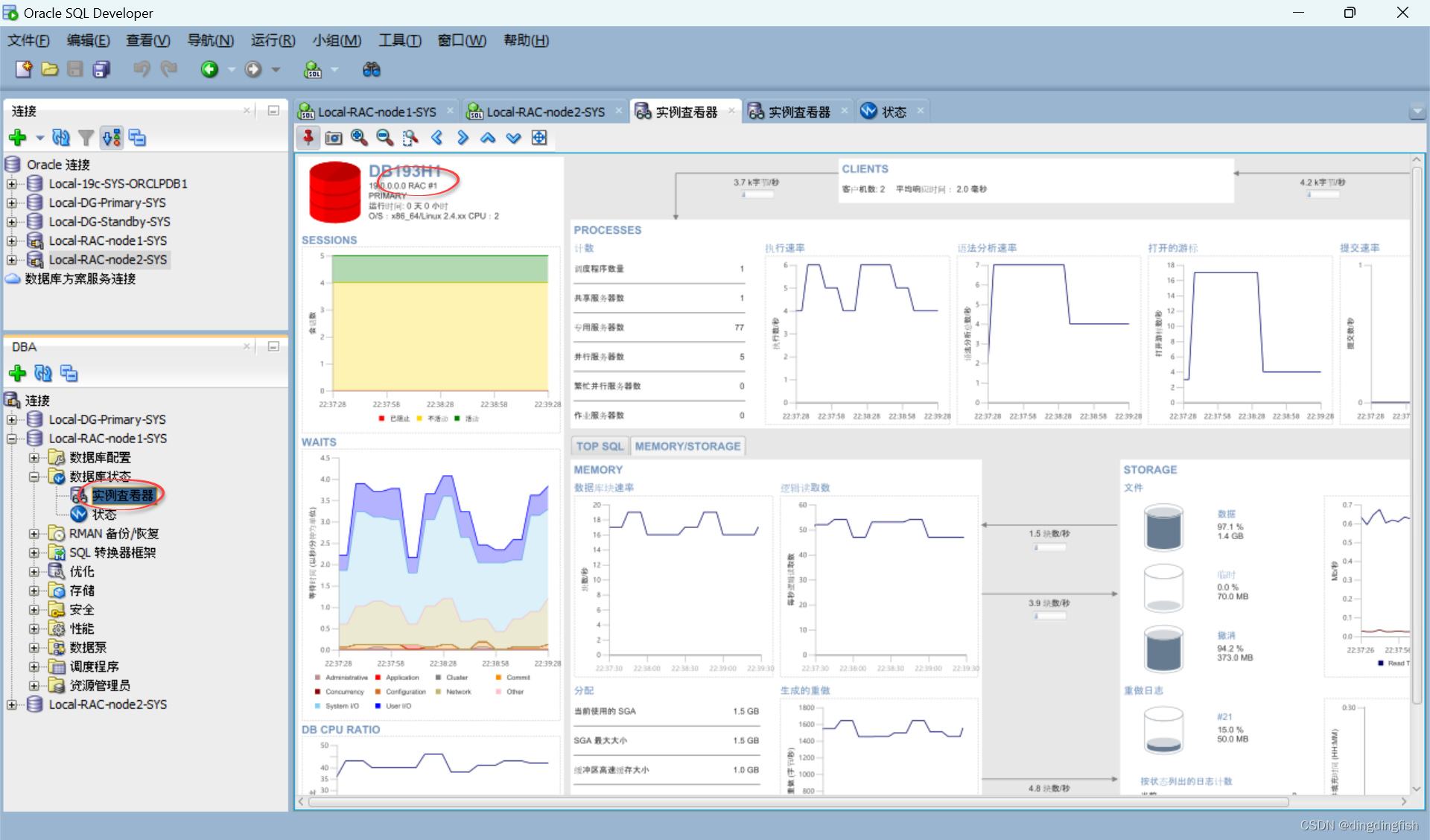Add new connection with green plus
The height and width of the screenshot is (840, 1430).
click(17, 138)
